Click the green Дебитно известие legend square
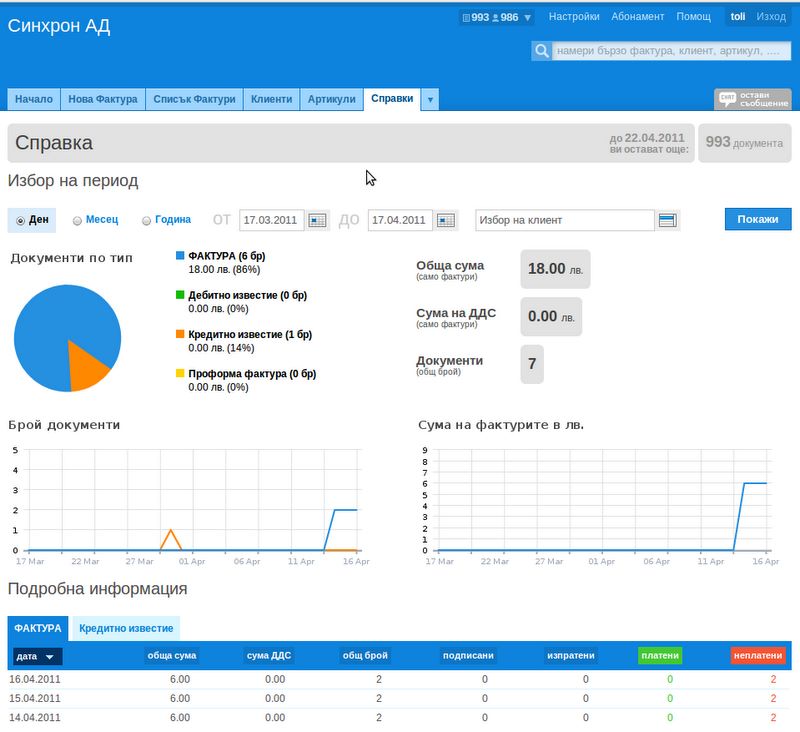Image resolution: width=800 pixels, height=732 pixels. pos(180,295)
